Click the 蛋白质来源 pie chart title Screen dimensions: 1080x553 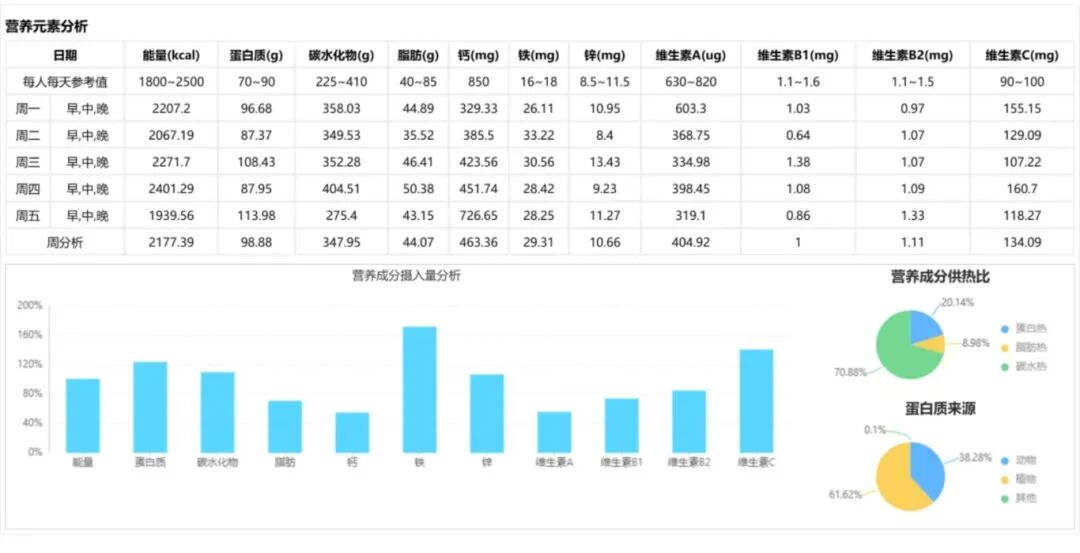(940, 409)
